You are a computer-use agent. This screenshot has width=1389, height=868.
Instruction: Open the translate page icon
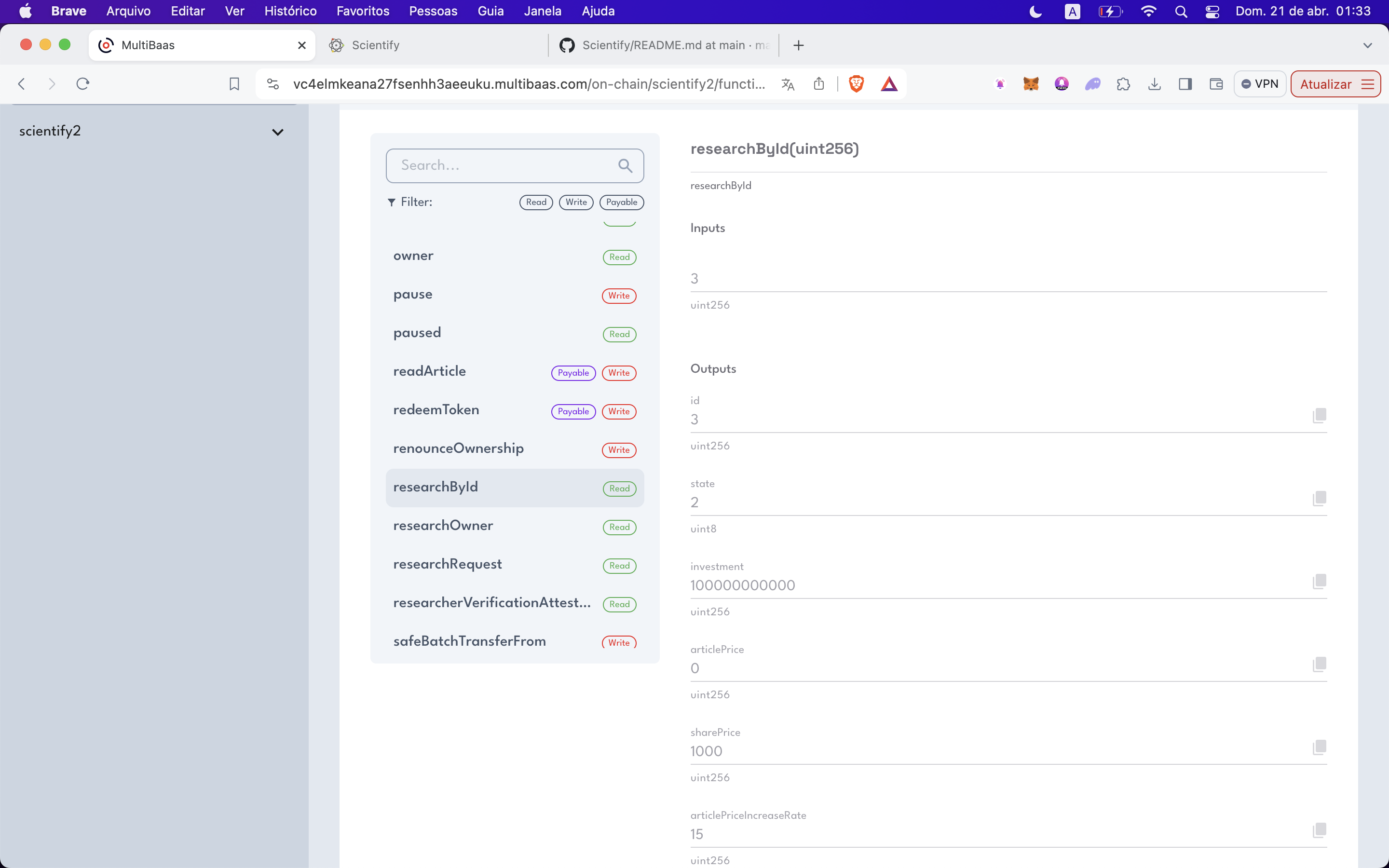(x=788, y=84)
